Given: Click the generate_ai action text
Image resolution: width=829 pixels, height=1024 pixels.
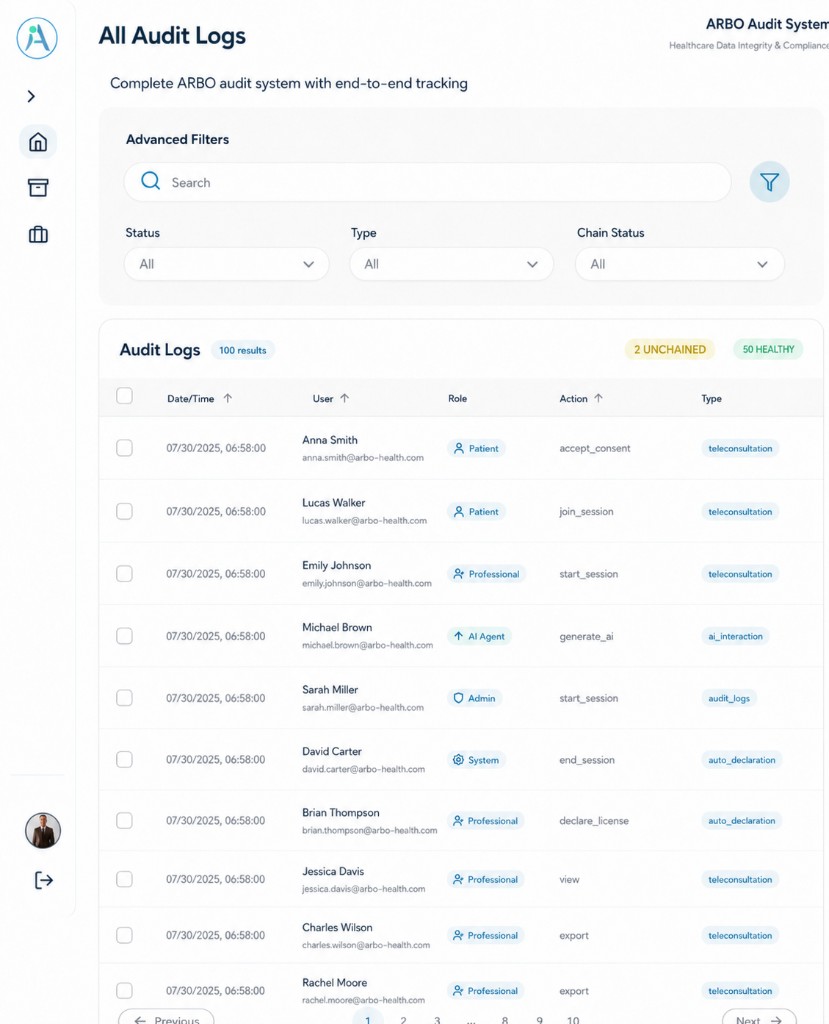Looking at the screenshot, I should point(586,637).
